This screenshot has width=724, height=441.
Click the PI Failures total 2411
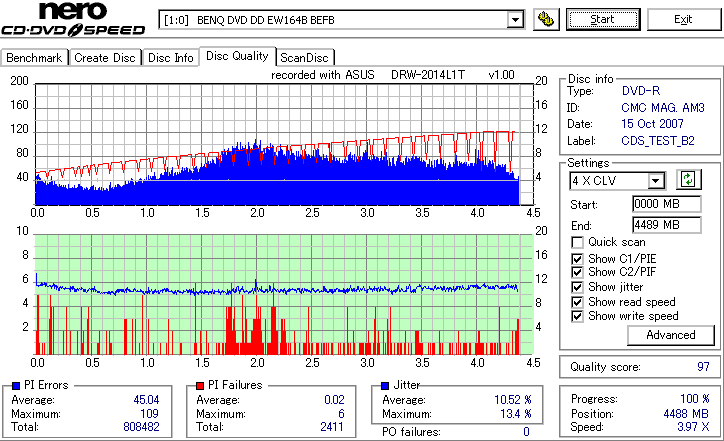332,427
